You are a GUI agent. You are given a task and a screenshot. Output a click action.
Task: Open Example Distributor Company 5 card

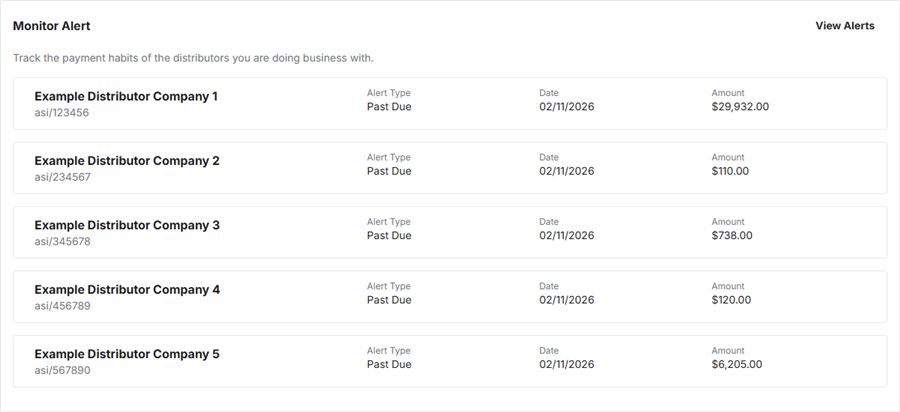tap(126, 354)
